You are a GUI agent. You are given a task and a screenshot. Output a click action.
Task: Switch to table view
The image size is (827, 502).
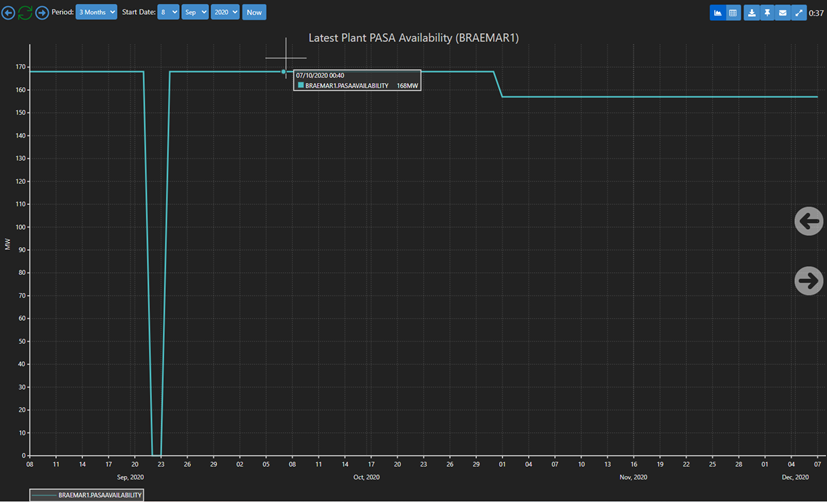[x=732, y=12]
